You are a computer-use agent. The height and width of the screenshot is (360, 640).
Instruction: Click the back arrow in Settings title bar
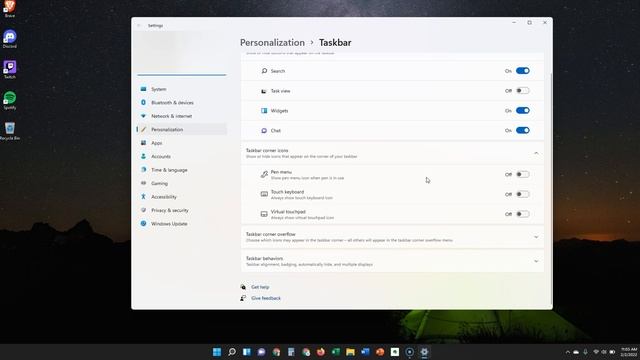(139, 25)
